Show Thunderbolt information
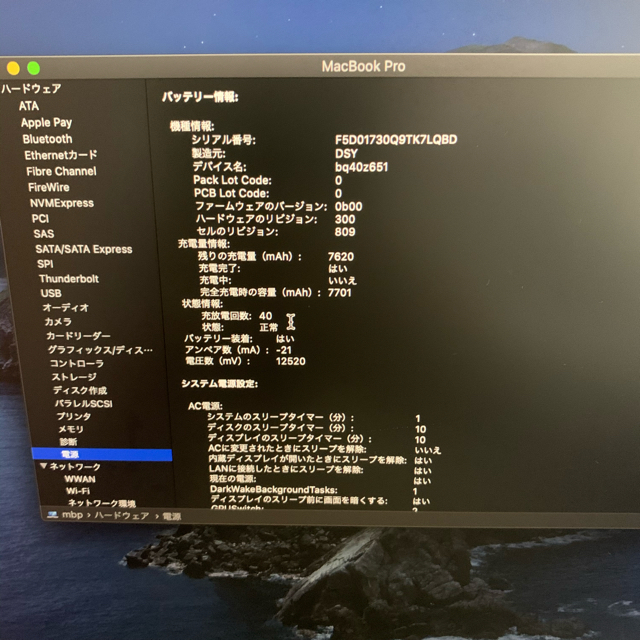The image size is (640, 640). coord(69,279)
